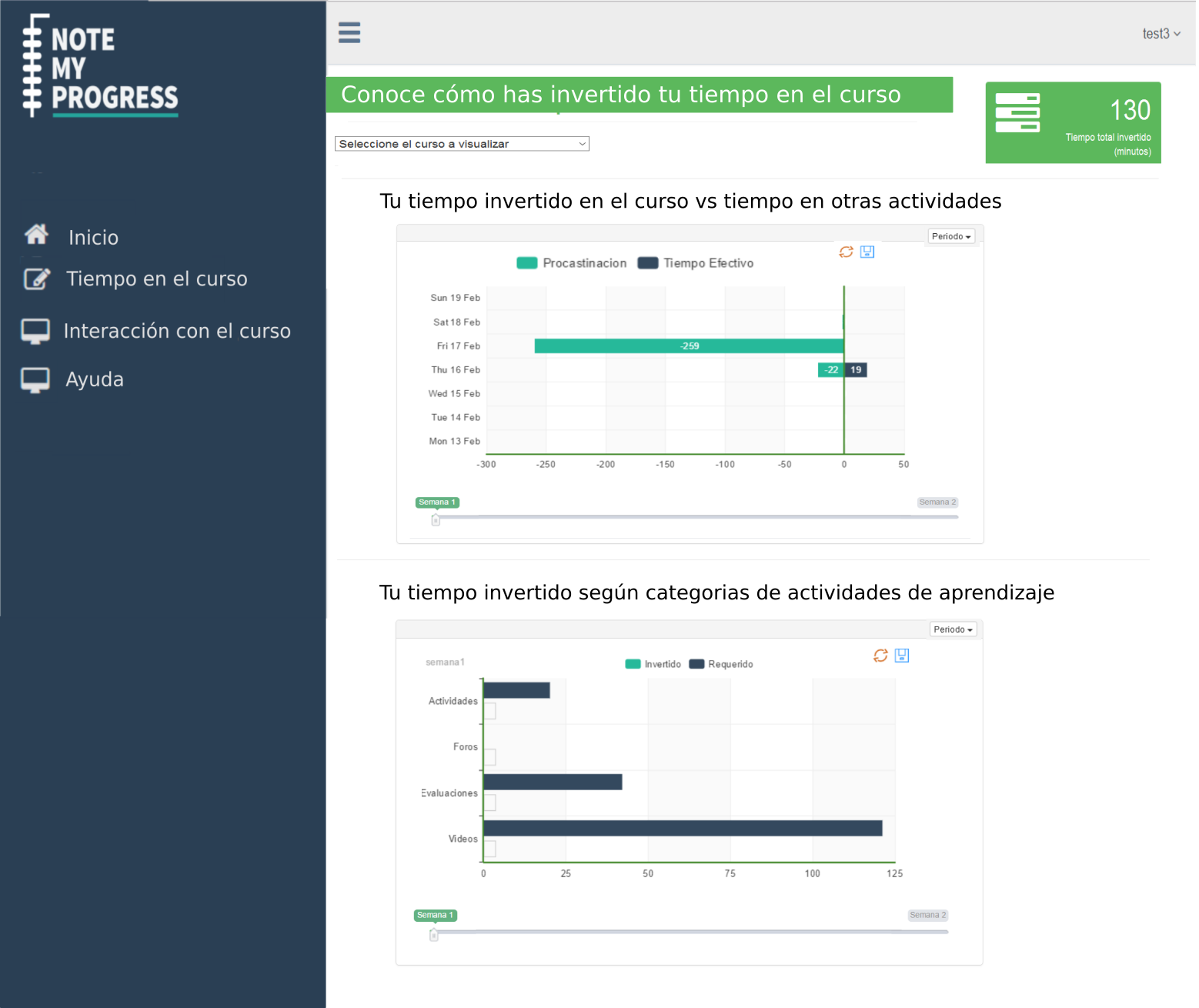Click the week slider handle in the categories chart

point(434,935)
